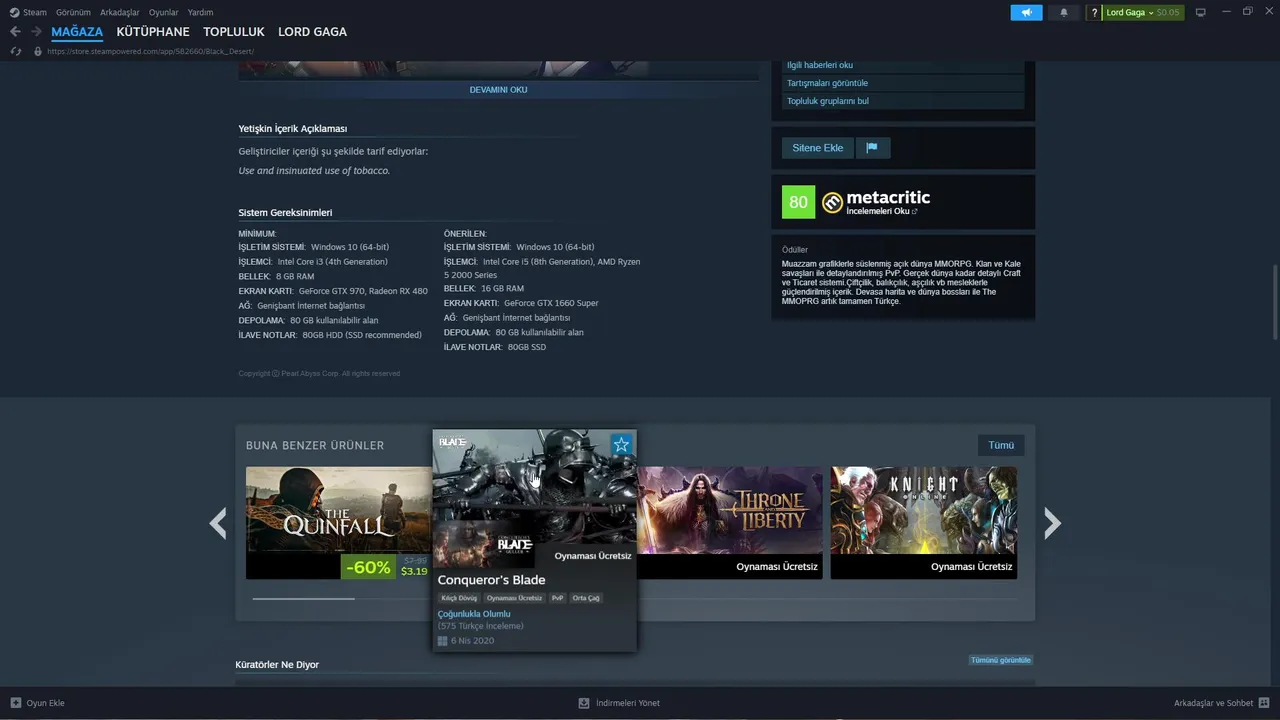Open the Topluluk gruplarını bul link

(828, 101)
